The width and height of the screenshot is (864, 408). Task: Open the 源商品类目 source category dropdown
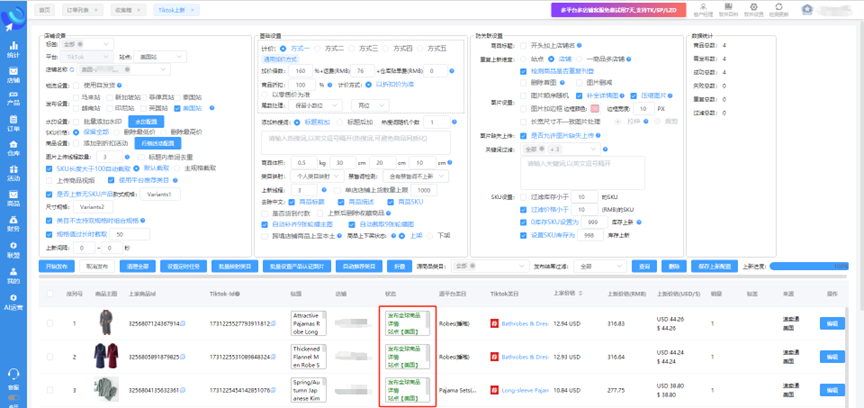(490, 266)
